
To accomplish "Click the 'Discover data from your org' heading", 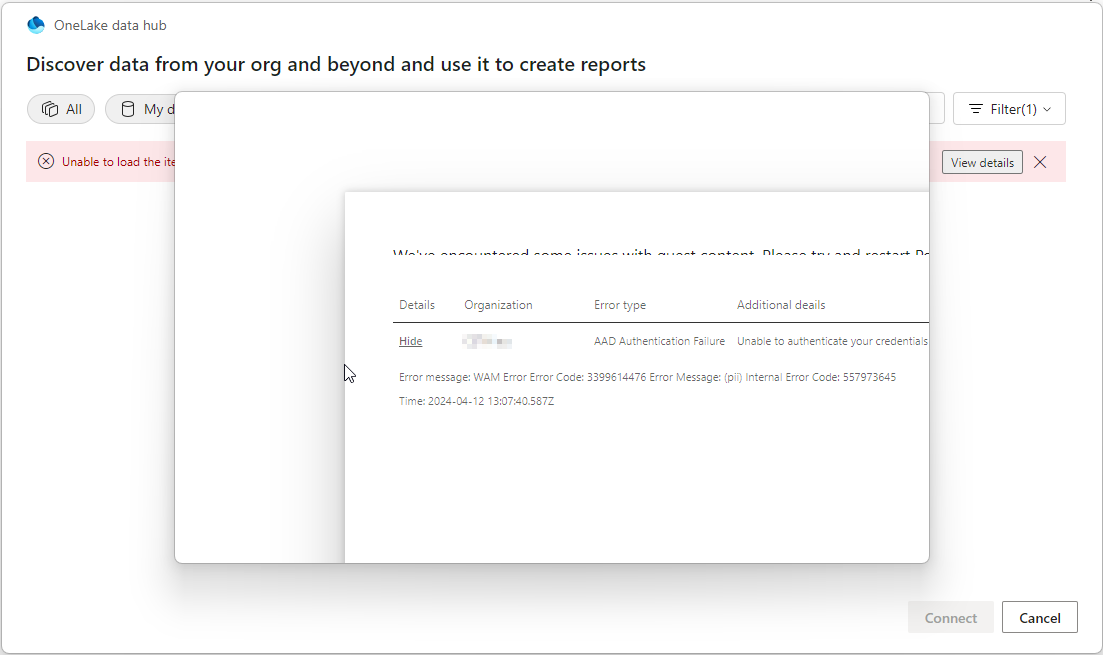I will pos(336,64).
